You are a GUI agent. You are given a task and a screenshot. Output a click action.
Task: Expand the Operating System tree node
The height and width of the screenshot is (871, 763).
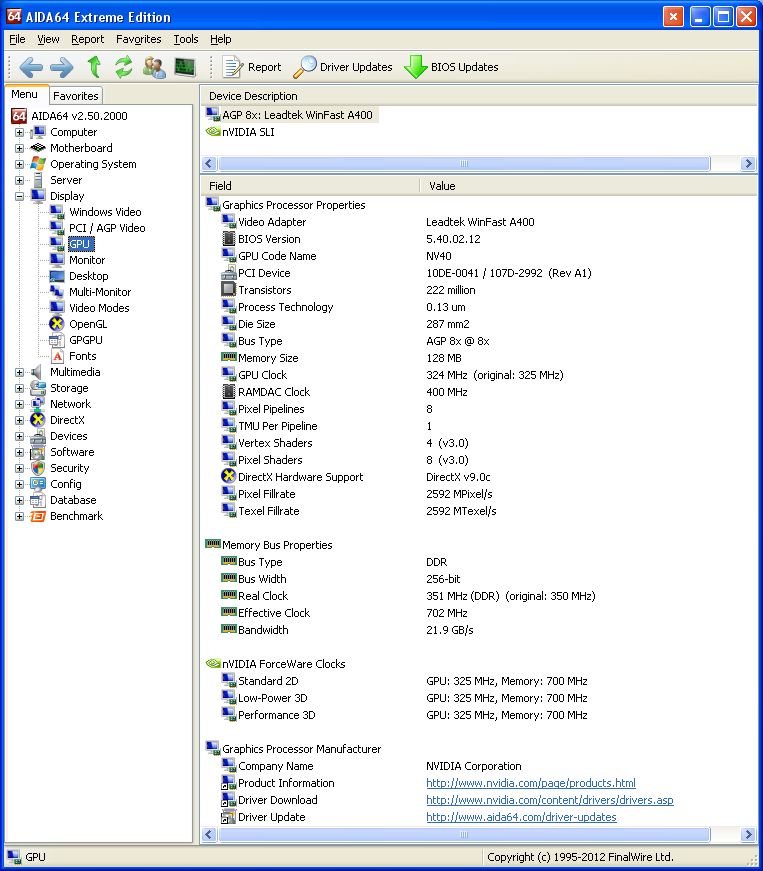tap(19, 164)
